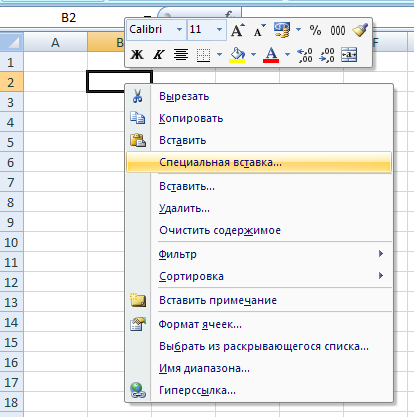Select column A header
This screenshot has height=417, width=414.
55,42
